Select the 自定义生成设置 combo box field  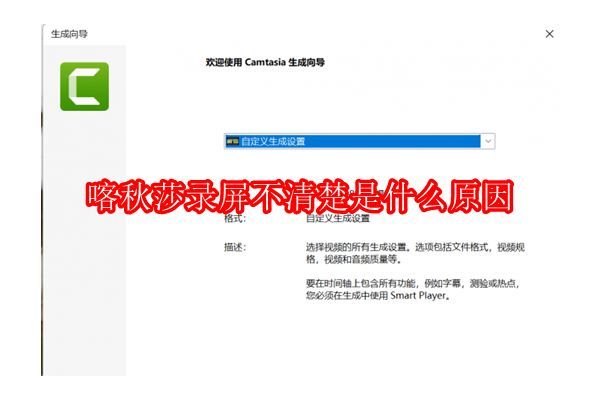tap(359, 141)
